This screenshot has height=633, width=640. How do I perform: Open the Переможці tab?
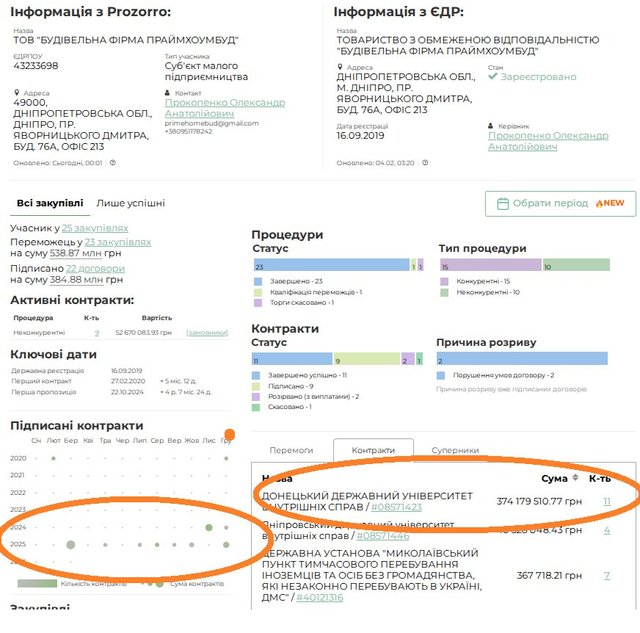[291, 450]
